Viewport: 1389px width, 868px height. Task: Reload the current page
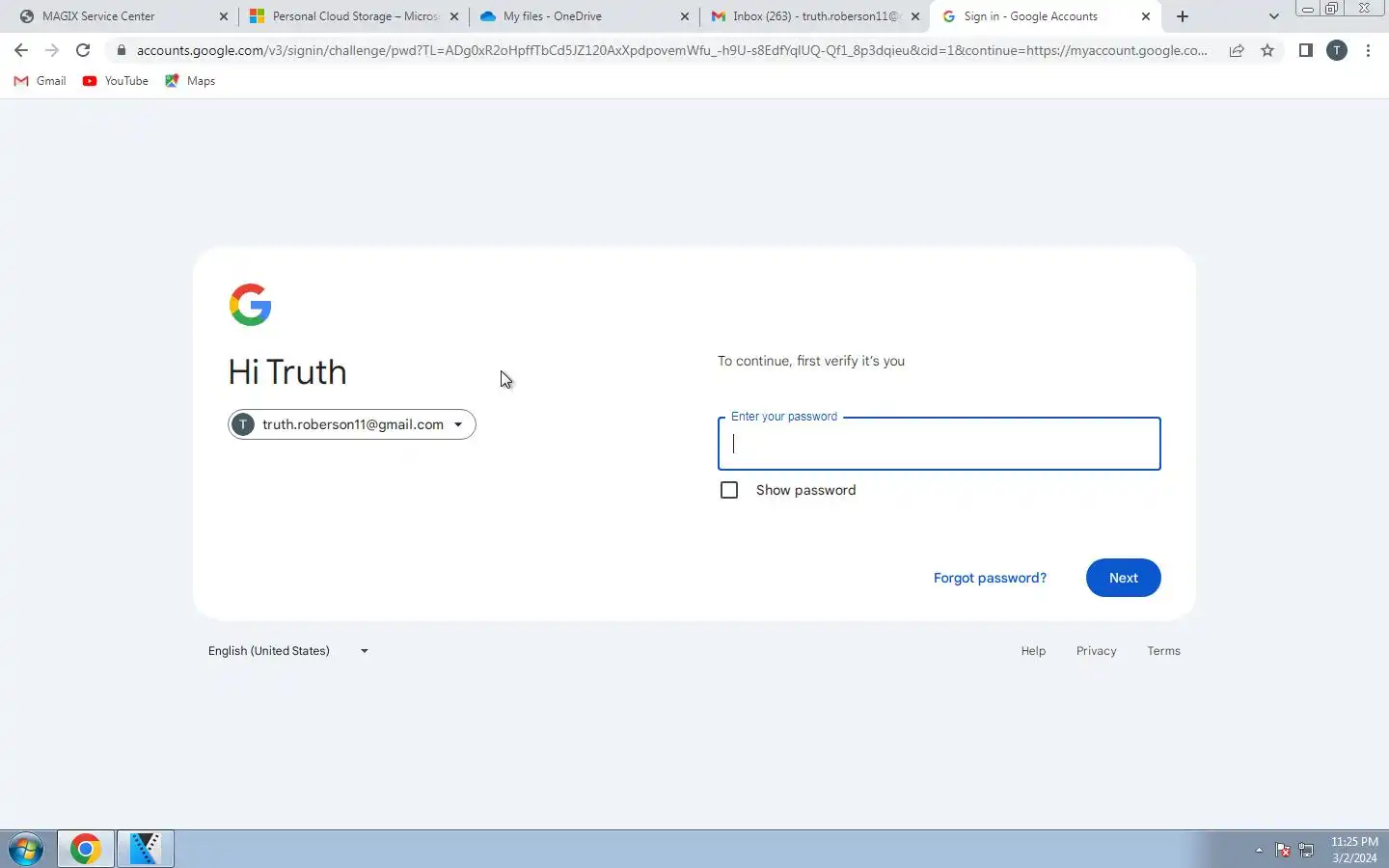83,50
